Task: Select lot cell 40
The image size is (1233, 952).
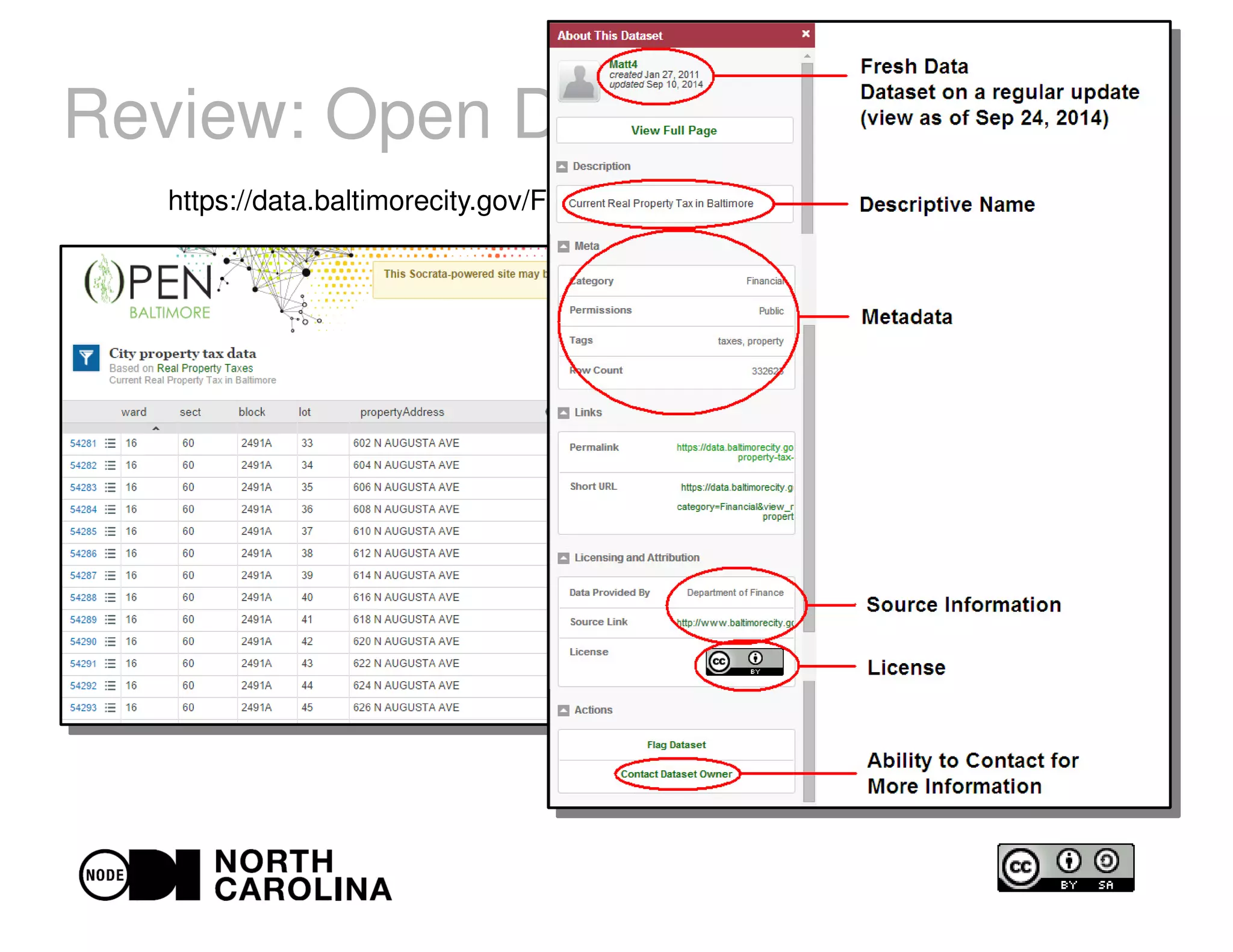Action: pyautogui.click(x=307, y=598)
